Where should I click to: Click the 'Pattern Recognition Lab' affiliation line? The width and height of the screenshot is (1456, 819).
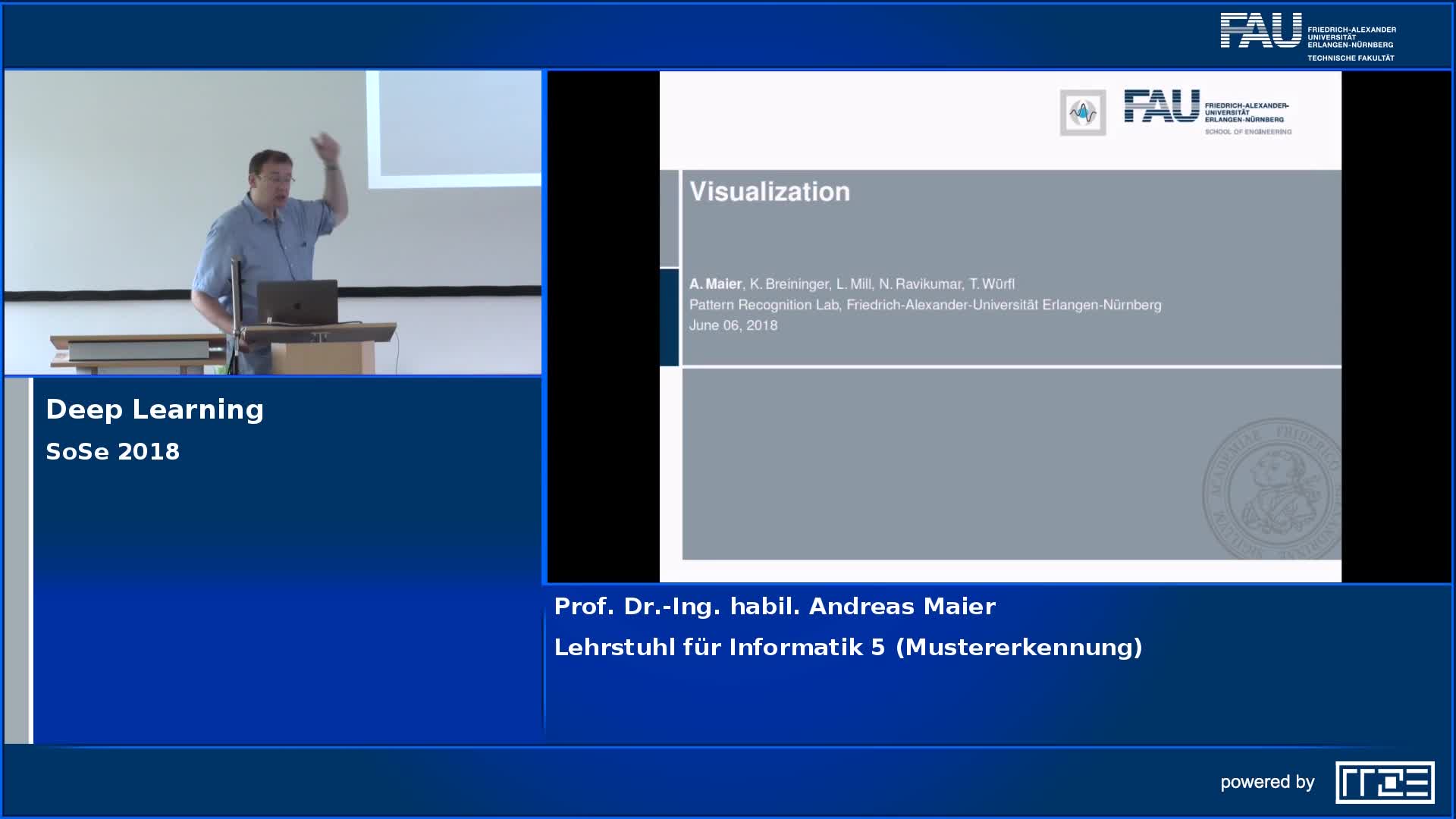coord(924,305)
